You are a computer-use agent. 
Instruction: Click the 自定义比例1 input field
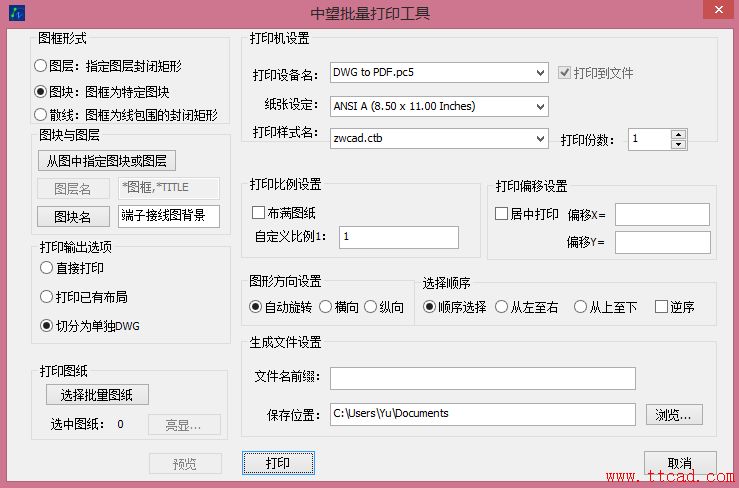(x=399, y=237)
